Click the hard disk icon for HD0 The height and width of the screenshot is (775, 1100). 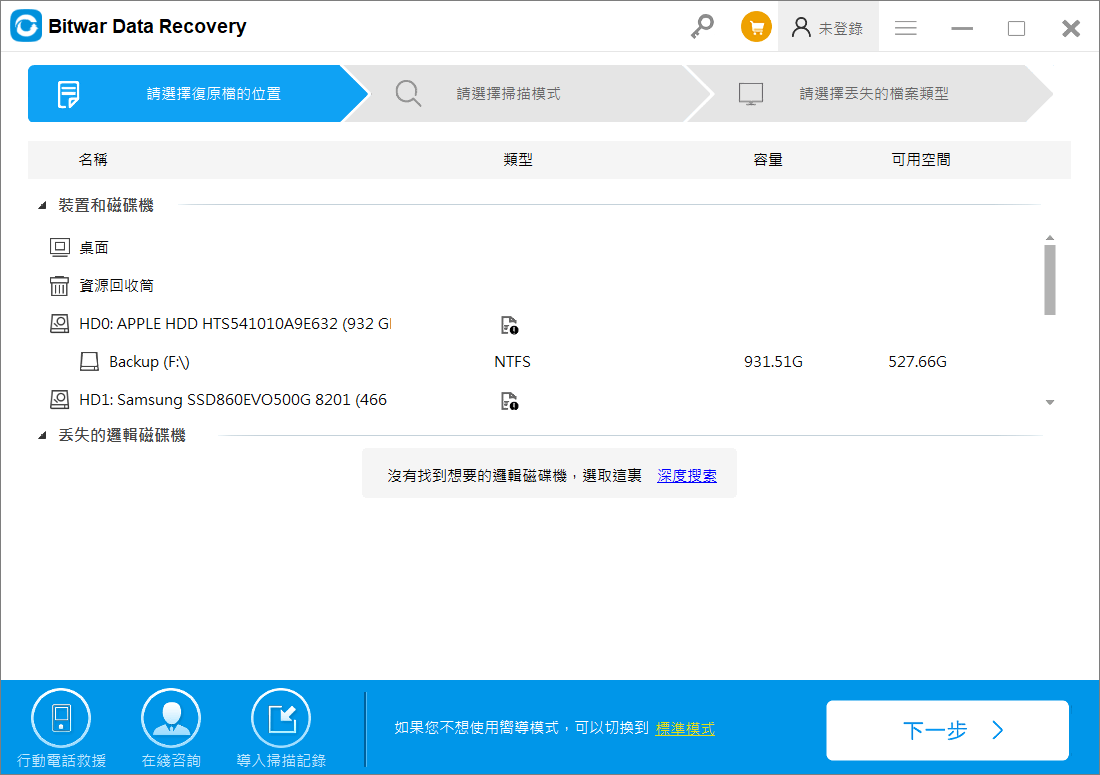60,323
